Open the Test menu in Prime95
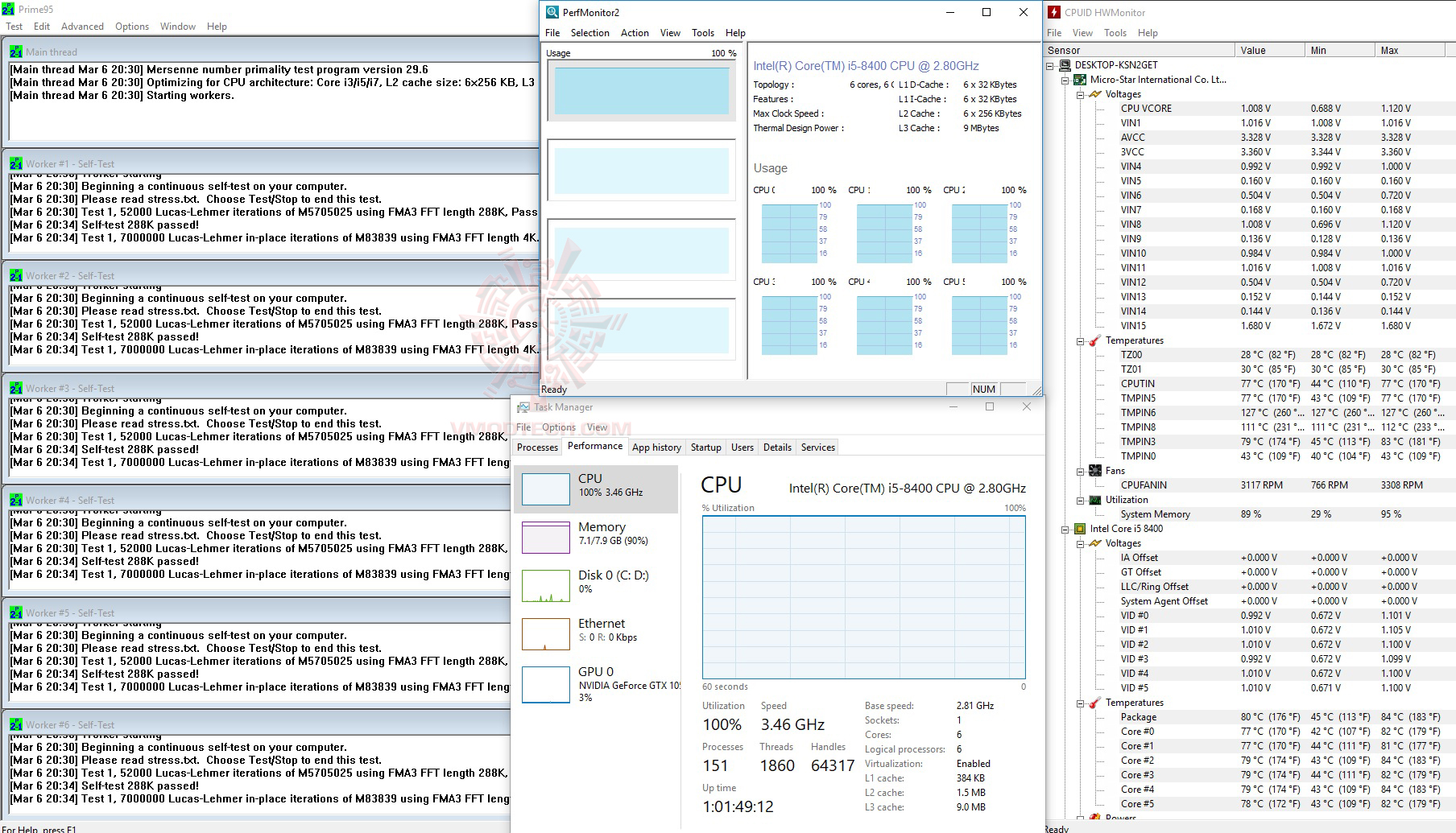1456x833 pixels. click(14, 27)
